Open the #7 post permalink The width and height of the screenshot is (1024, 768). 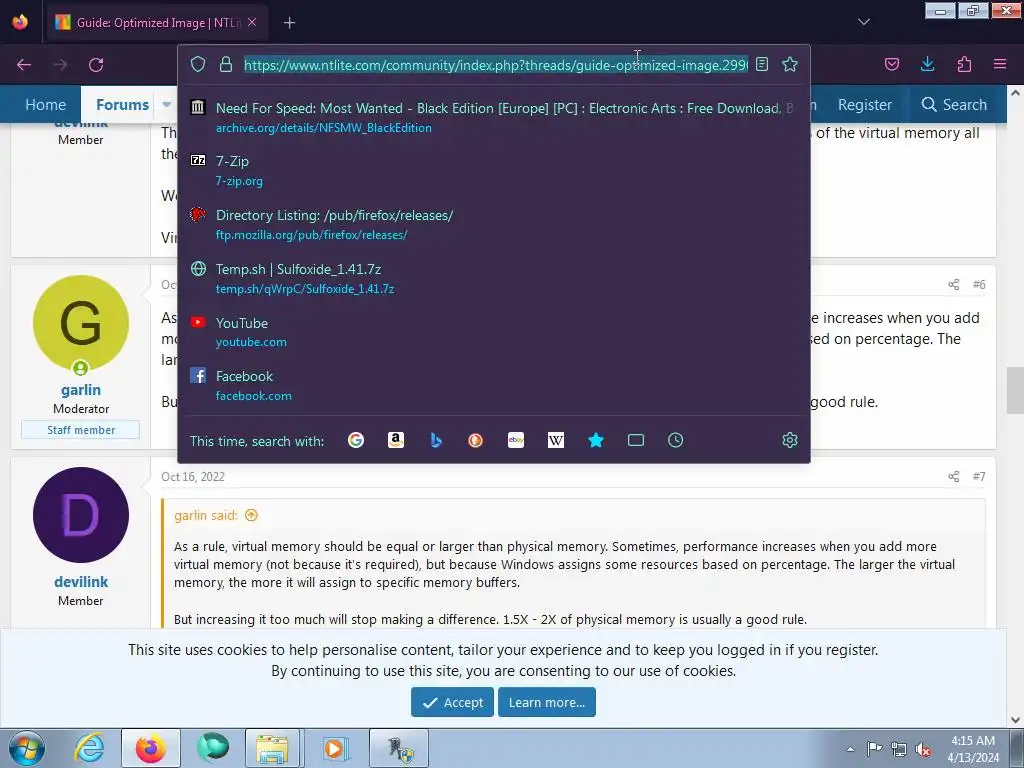(978, 477)
